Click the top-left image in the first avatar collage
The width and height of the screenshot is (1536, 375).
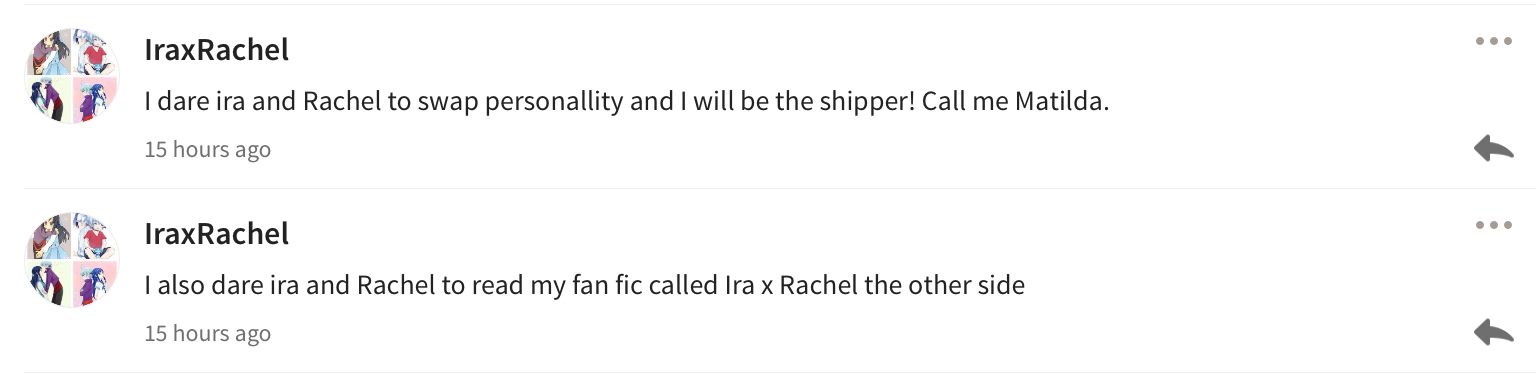[x=48, y=52]
